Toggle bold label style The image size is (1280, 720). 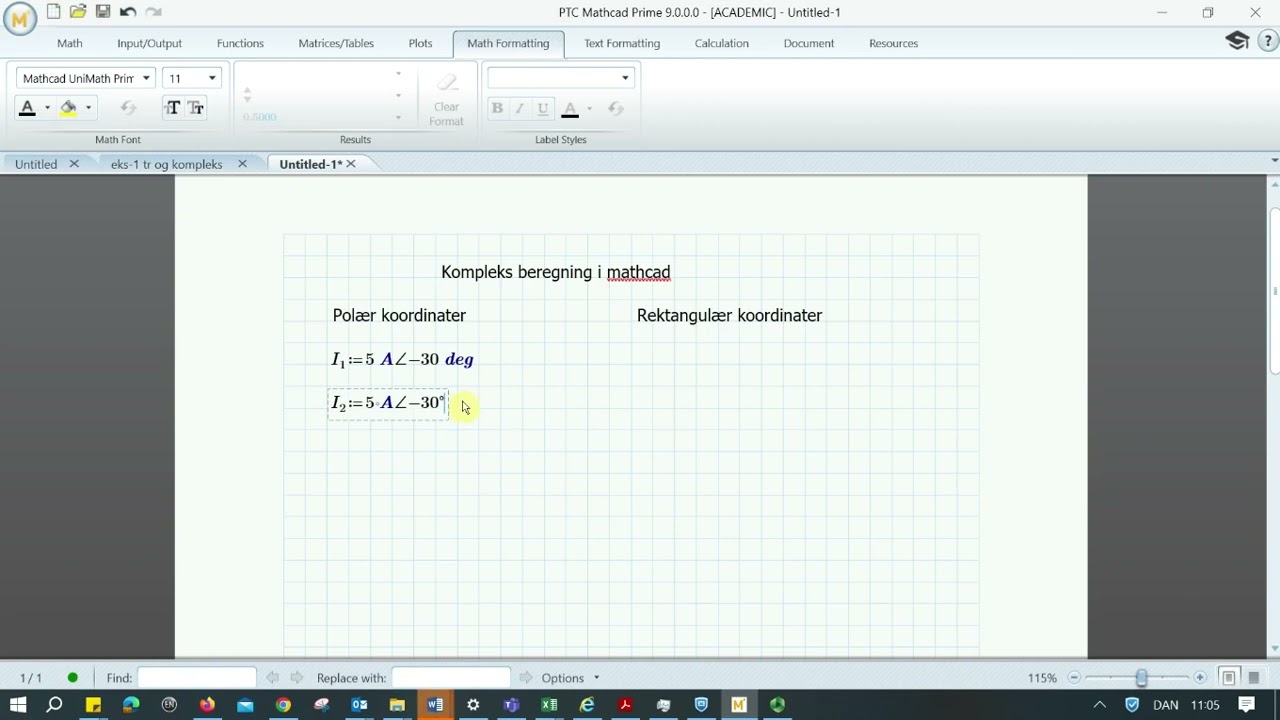click(x=497, y=108)
